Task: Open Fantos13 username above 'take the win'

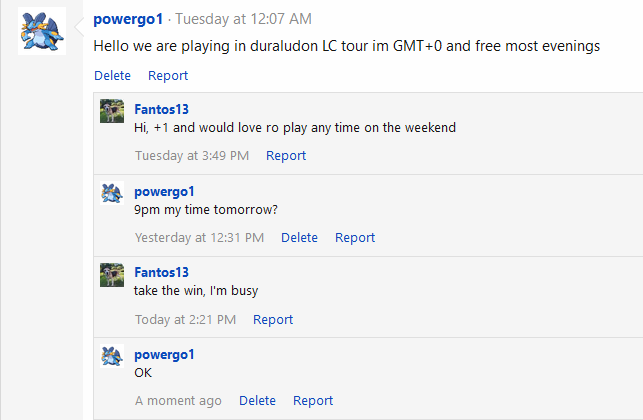Action: coord(162,272)
